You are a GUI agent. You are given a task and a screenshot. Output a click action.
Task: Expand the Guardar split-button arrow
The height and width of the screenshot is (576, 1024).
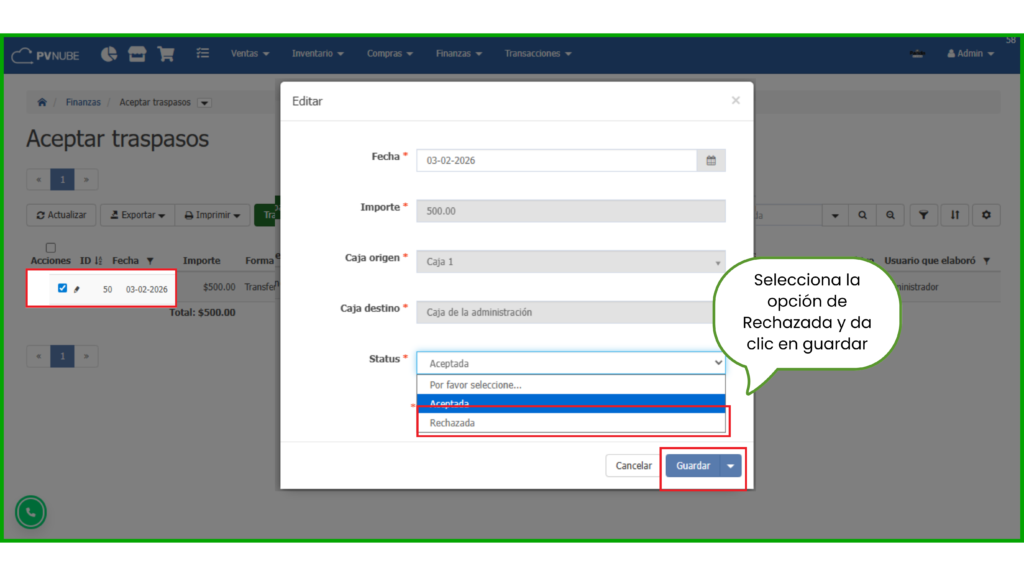coord(731,466)
